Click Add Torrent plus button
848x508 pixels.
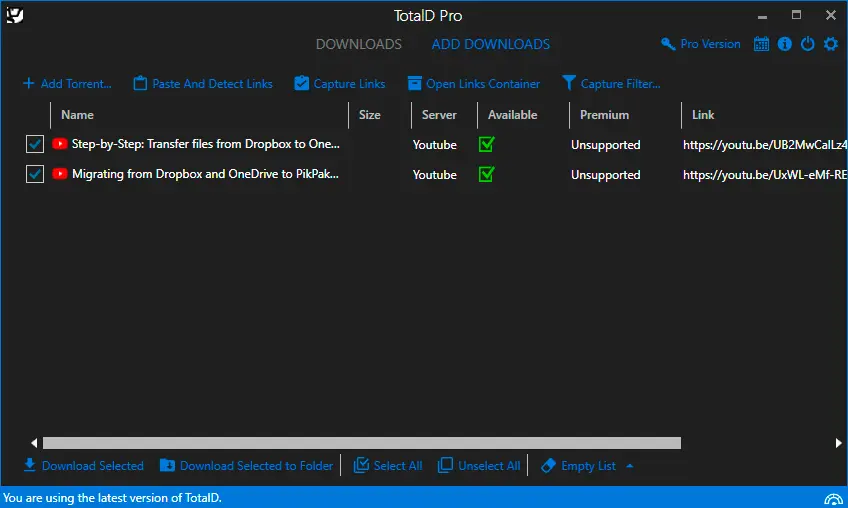pos(67,83)
